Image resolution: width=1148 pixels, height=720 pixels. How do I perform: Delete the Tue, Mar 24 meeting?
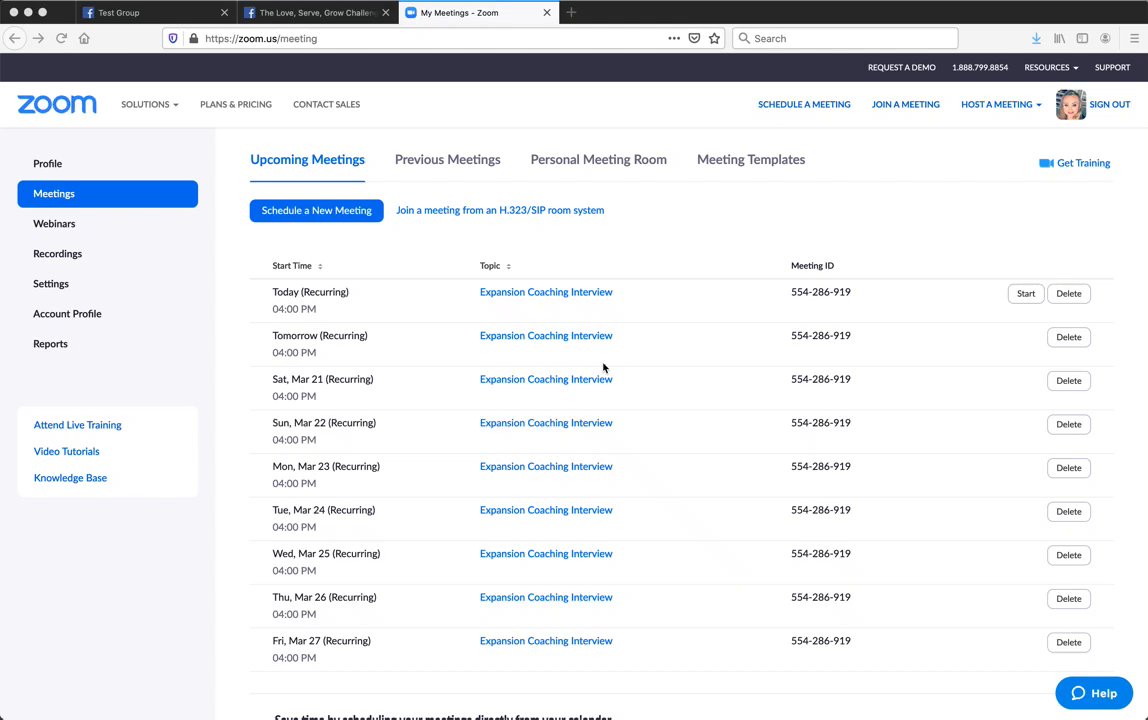click(x=1068, y=511)
